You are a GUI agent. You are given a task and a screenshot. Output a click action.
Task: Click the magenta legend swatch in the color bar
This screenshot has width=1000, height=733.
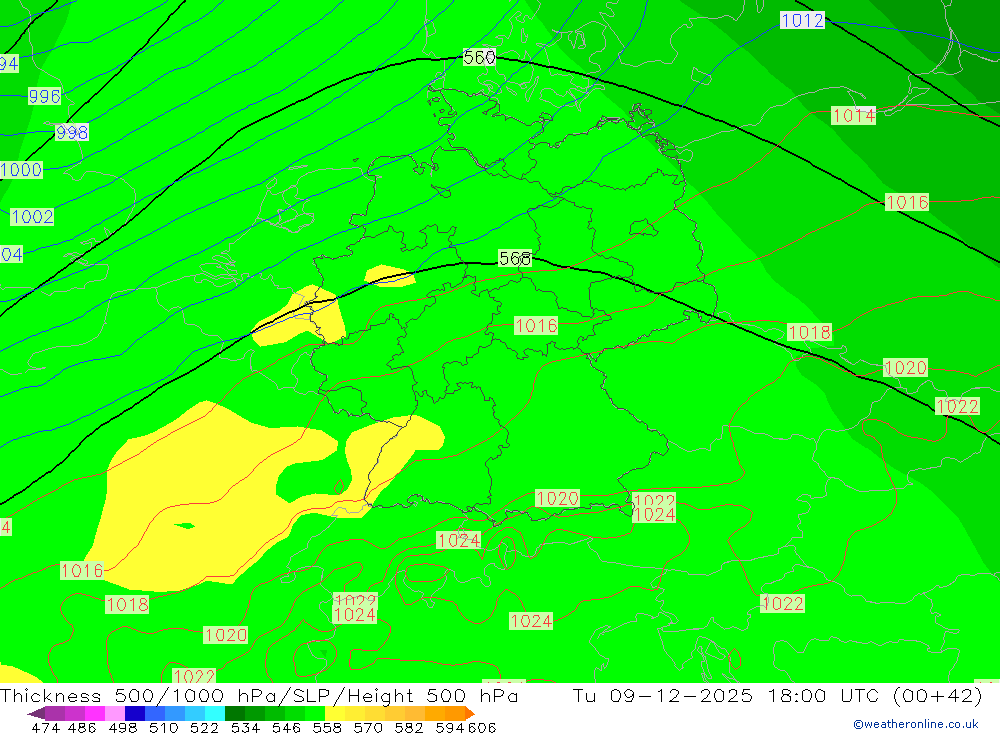point(93,713)
